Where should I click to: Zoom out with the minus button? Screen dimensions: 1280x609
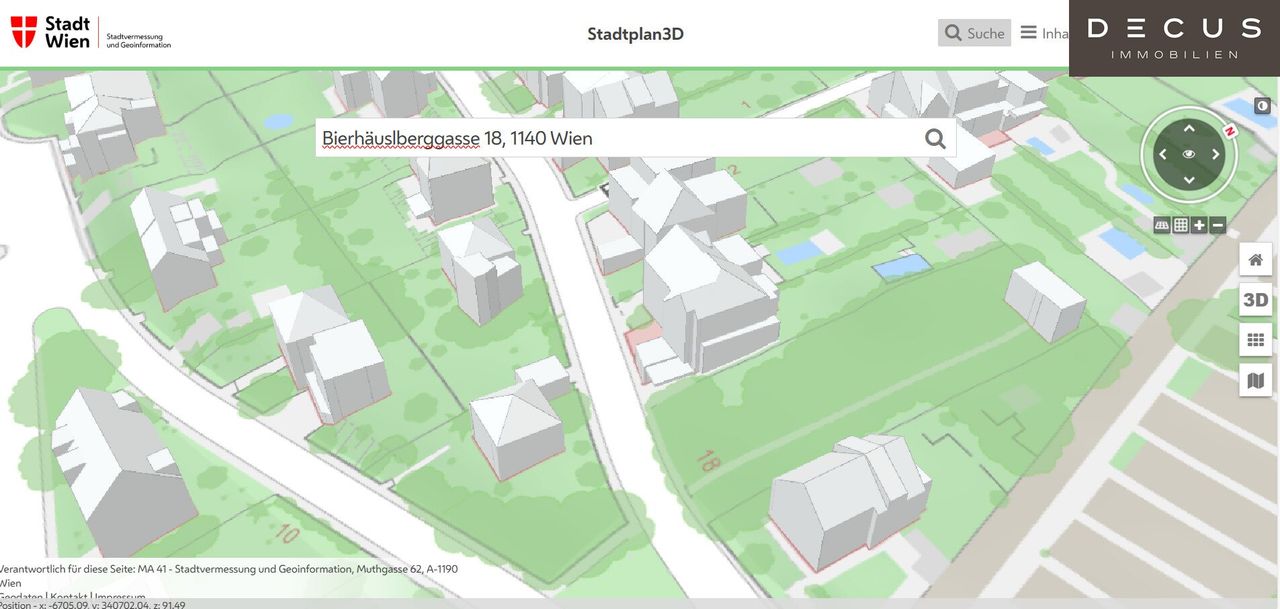(1217, 225)
